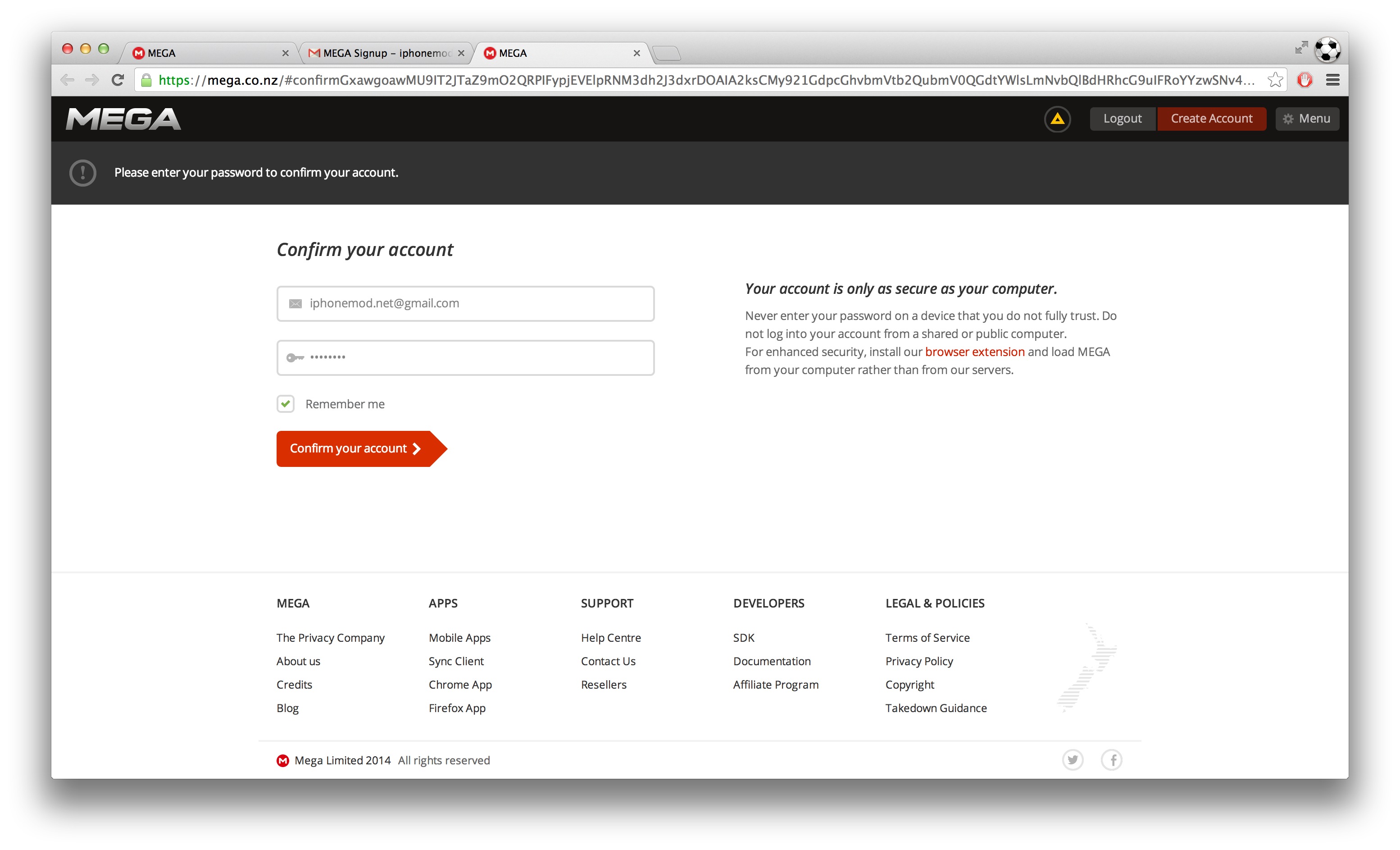Click the Terms of Service link
The width and height of the screenshot is (1400, 850).
(929, 637)
